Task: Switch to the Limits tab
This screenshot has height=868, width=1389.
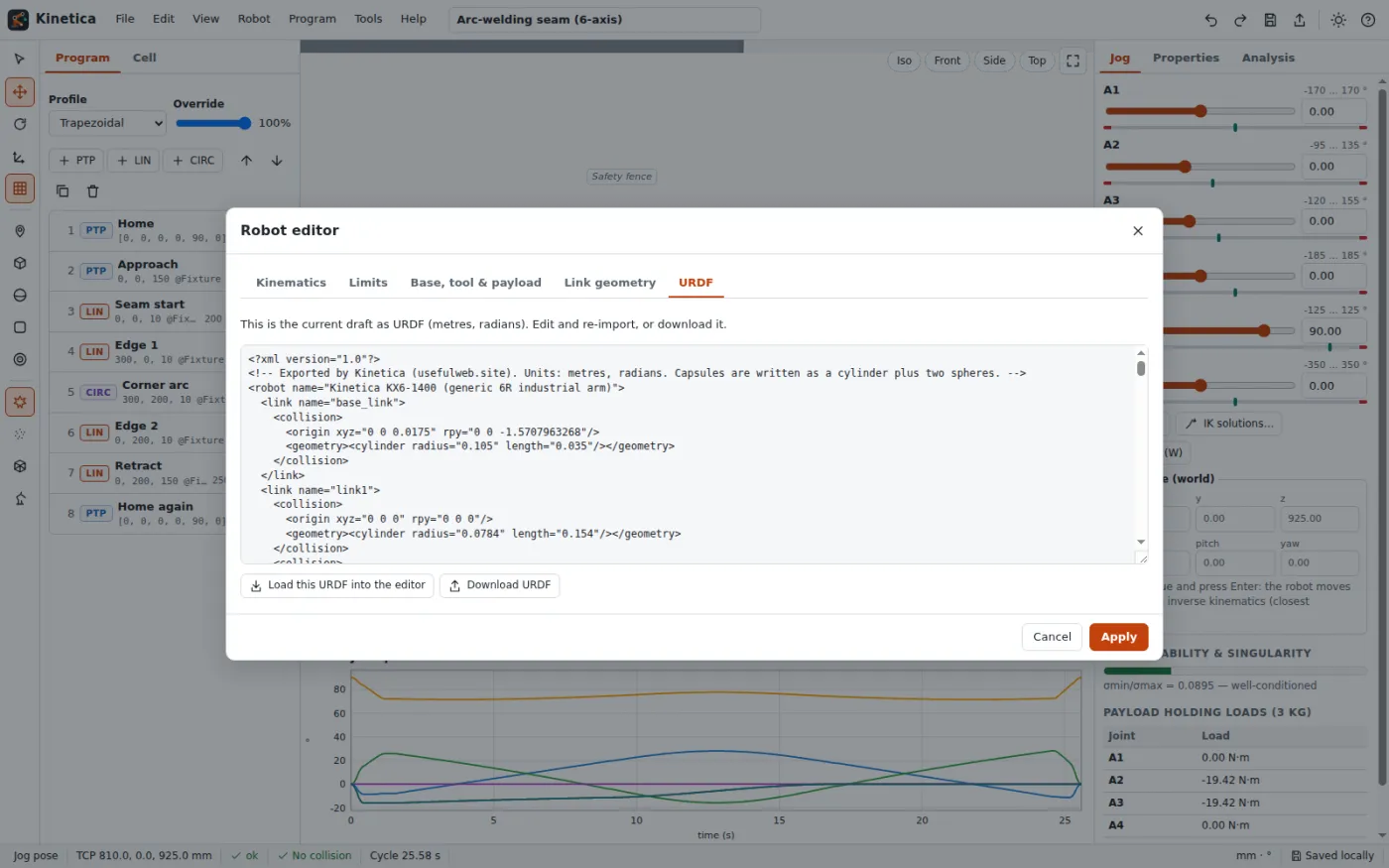Action: pos(368,283)
